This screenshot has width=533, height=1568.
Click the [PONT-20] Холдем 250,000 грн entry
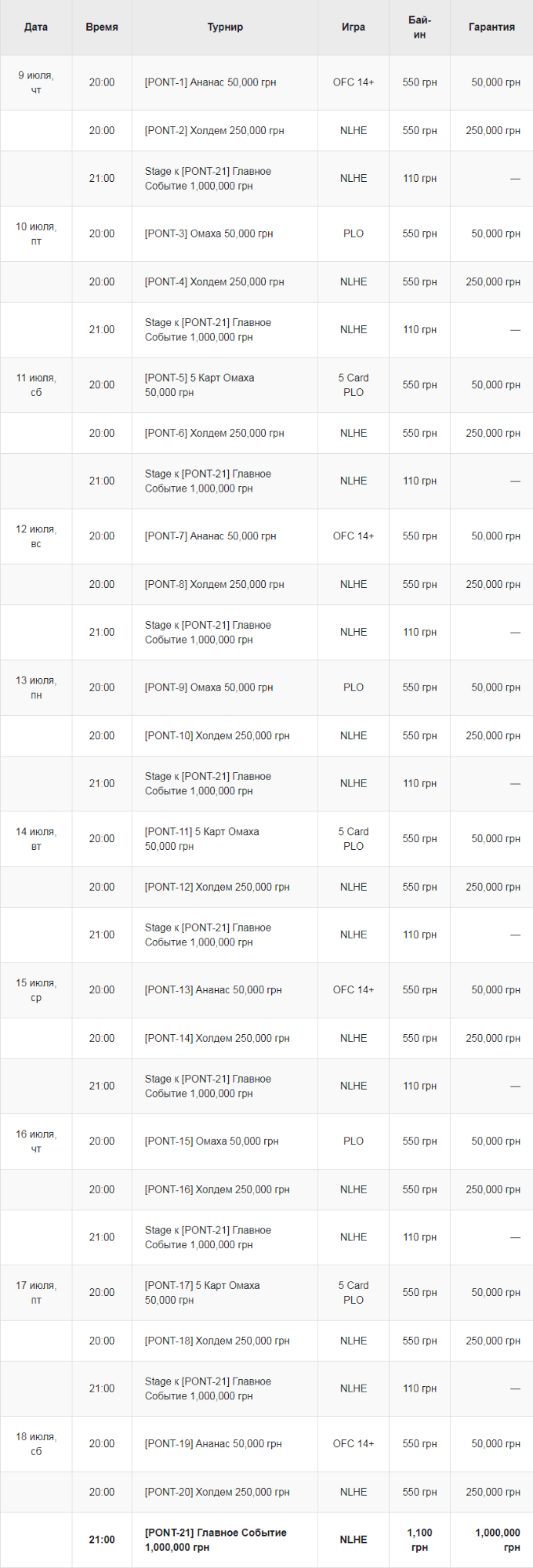[217, 1492]
